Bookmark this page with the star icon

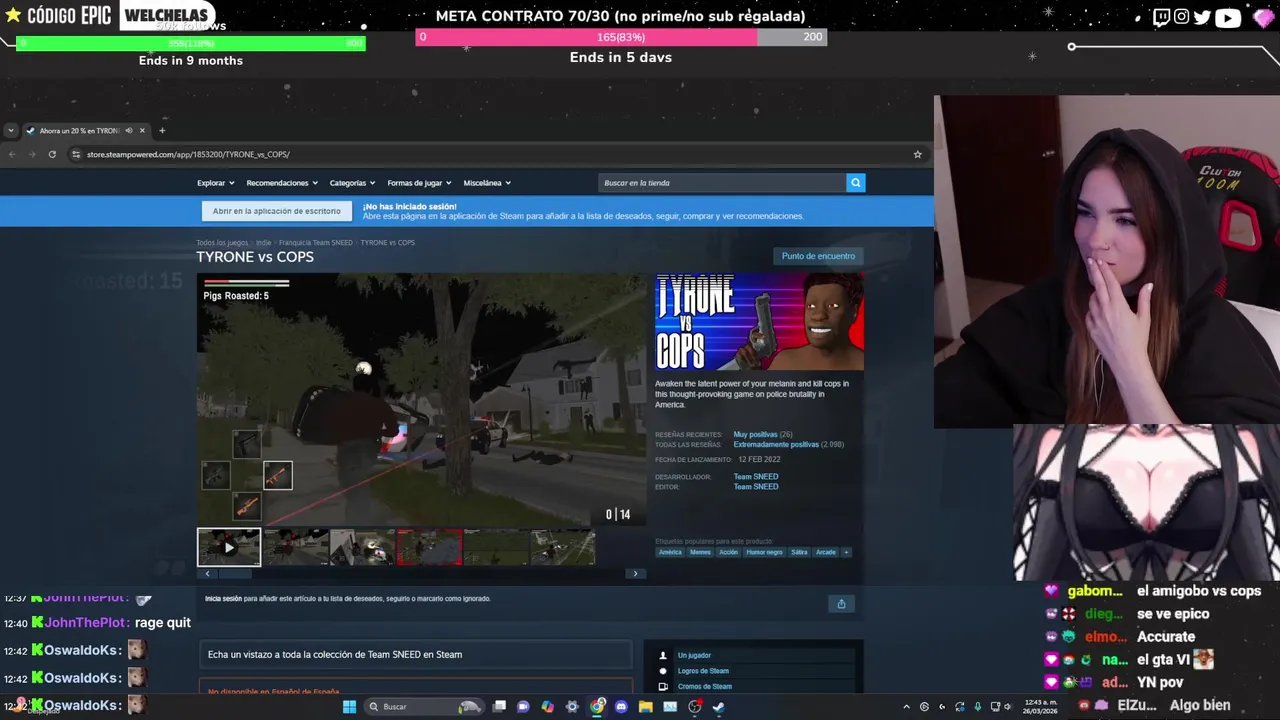pyautogui.click(x=917, y=154)
